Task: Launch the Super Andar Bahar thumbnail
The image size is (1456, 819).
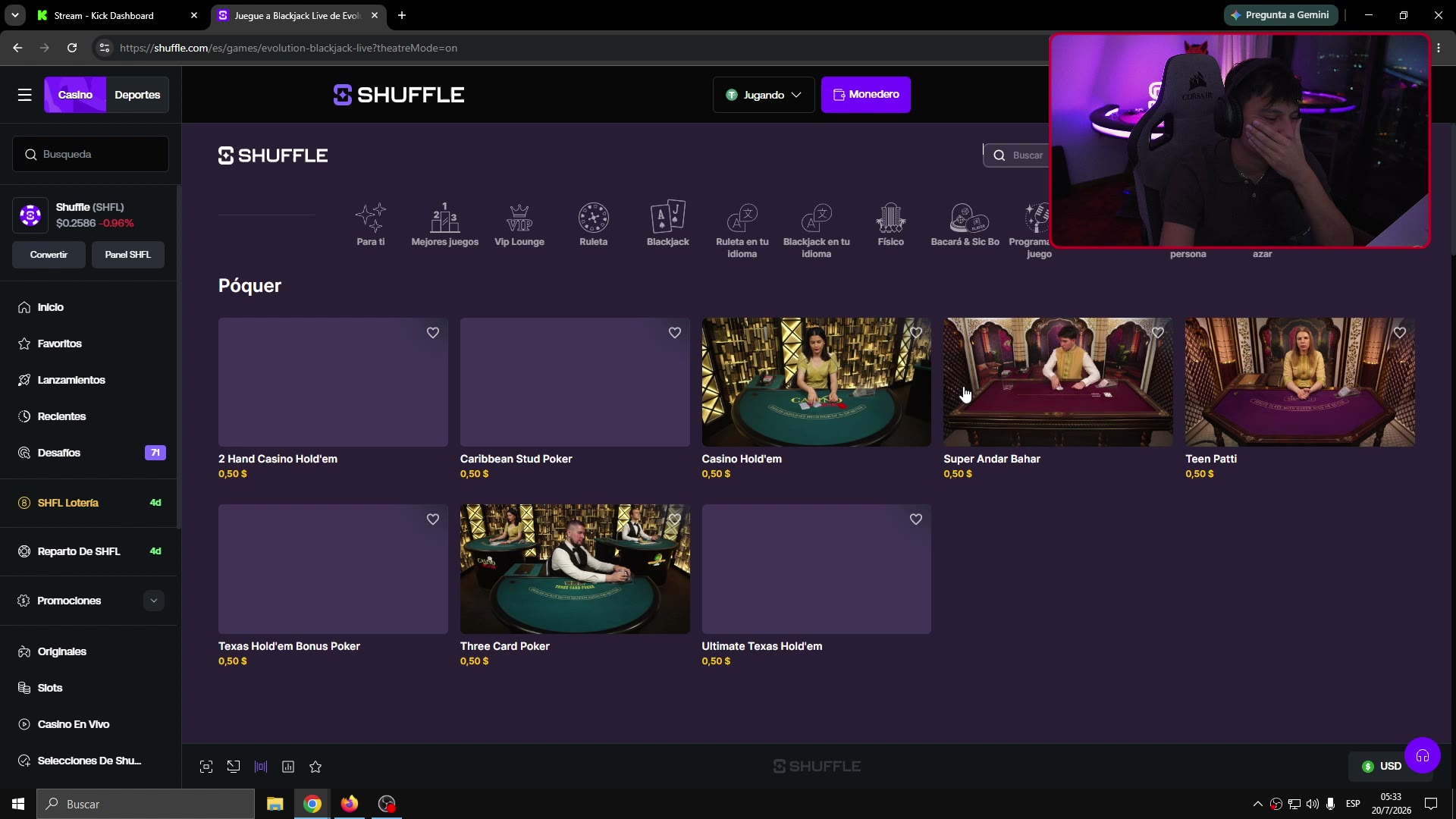Action: 1058,382
